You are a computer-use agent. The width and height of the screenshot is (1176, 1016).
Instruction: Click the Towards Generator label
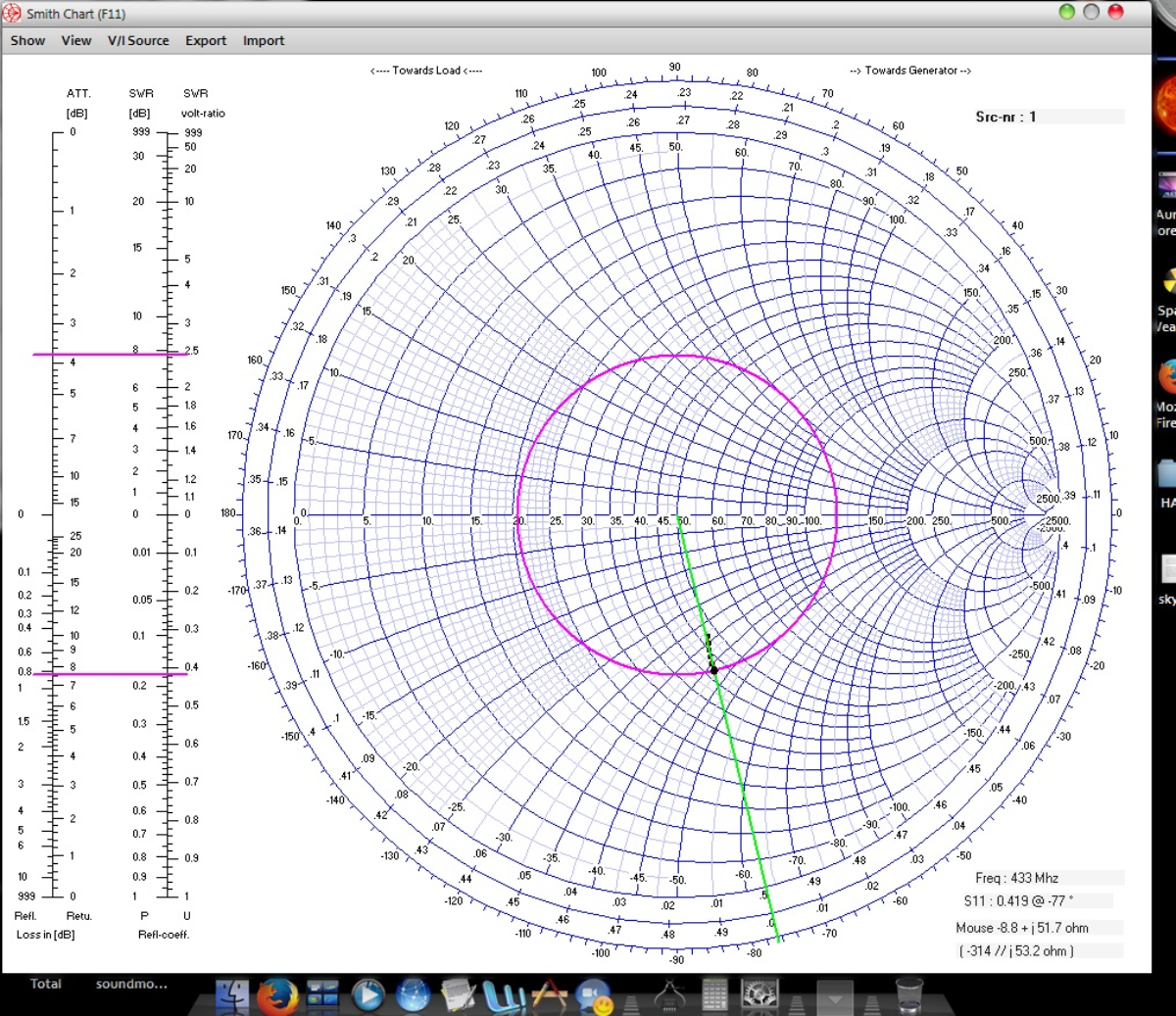pyautogui.click(x=910, y=71)
